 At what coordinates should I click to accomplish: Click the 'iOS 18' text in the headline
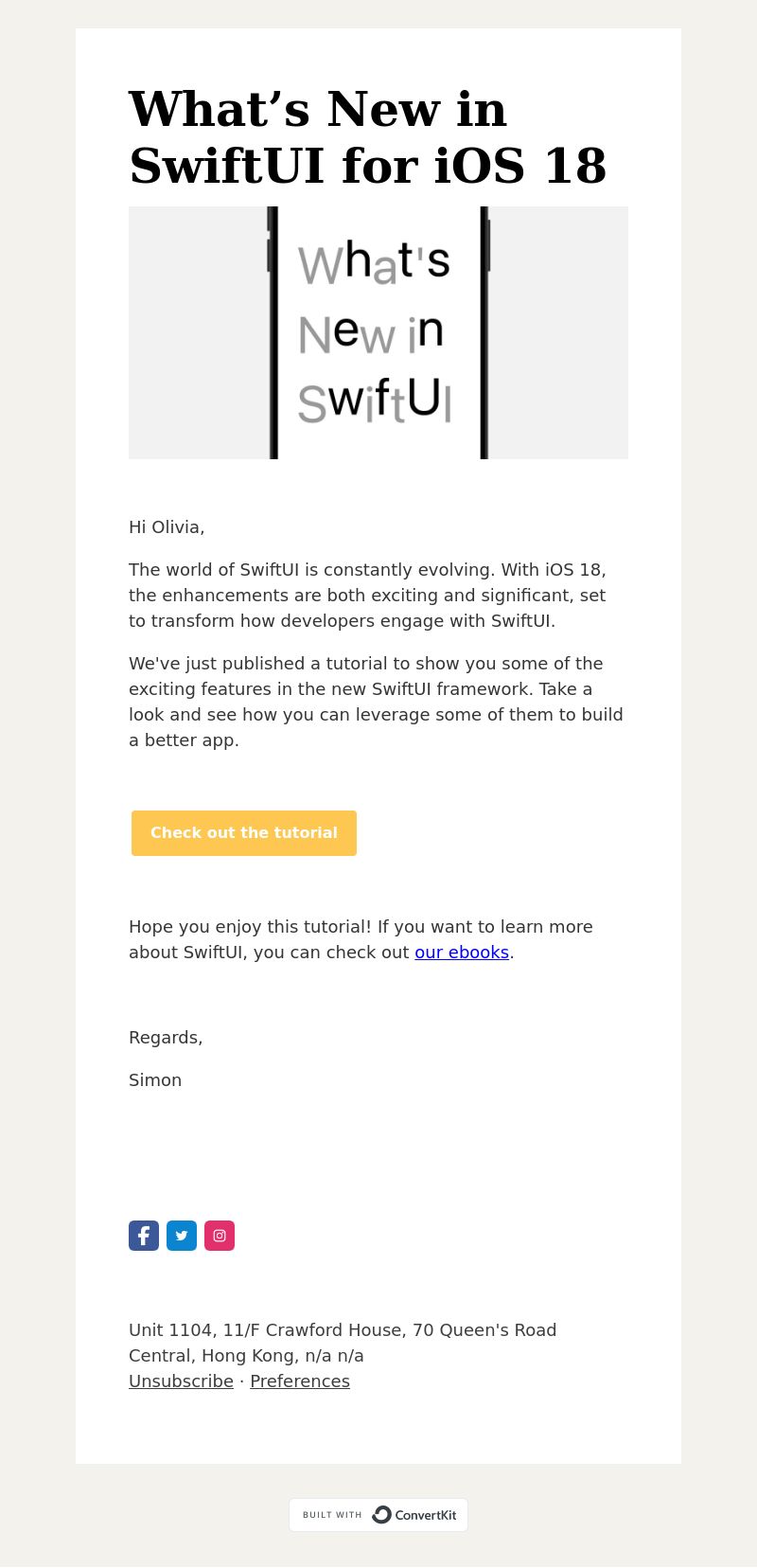[520, 166]
